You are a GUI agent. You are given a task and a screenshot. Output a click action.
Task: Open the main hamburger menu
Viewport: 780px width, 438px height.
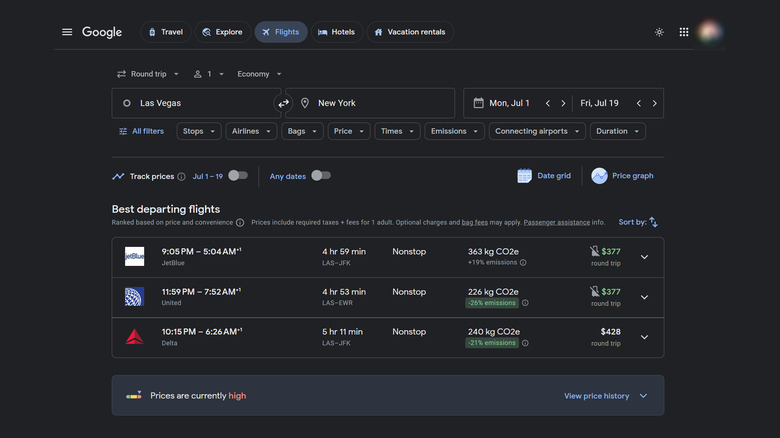click(67, 32)
